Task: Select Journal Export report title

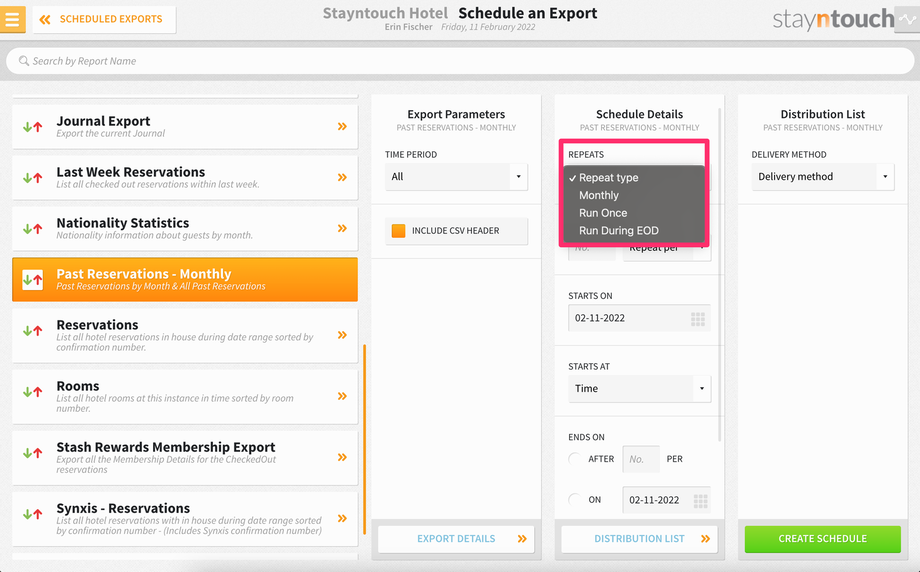Action: (x=103, y=121)
